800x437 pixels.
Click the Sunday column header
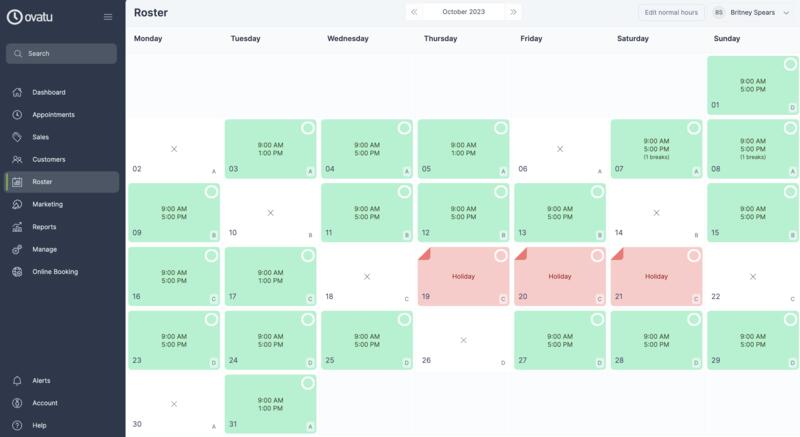coord(727,38)
